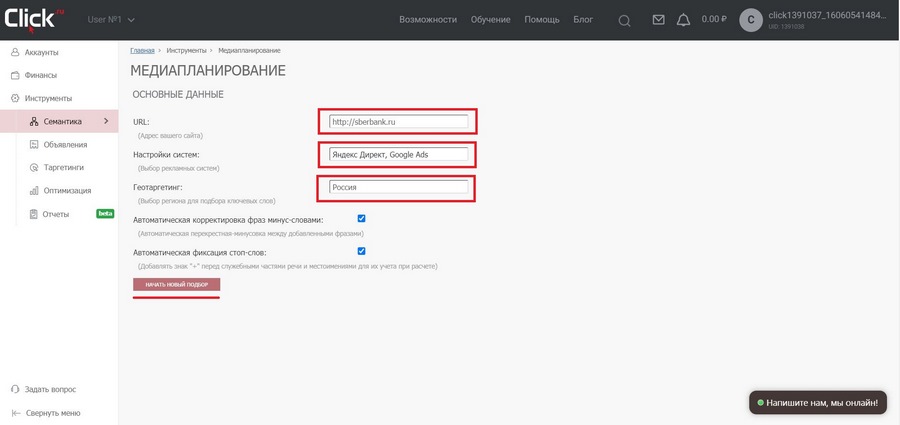Follow the Главная breadcrumb link
This screenshot has height=425, width=900.
coord(142,50)
